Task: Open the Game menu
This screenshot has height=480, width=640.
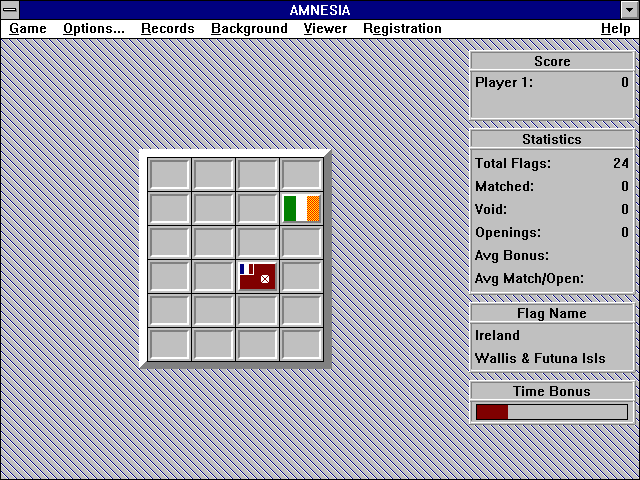Action: [x=28, y=29]
